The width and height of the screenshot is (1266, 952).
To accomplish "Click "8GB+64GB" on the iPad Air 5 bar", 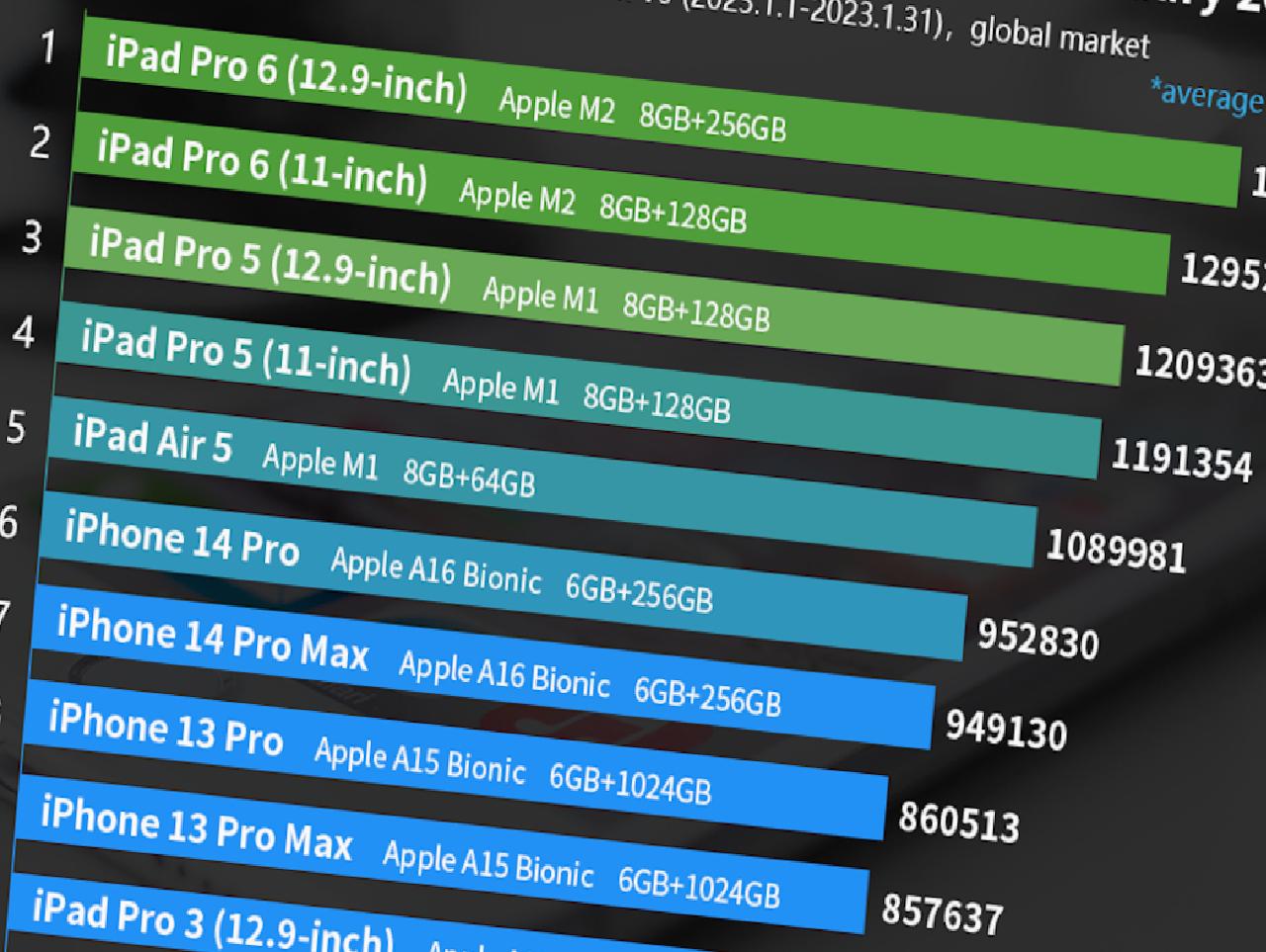I will click(469, 477).
